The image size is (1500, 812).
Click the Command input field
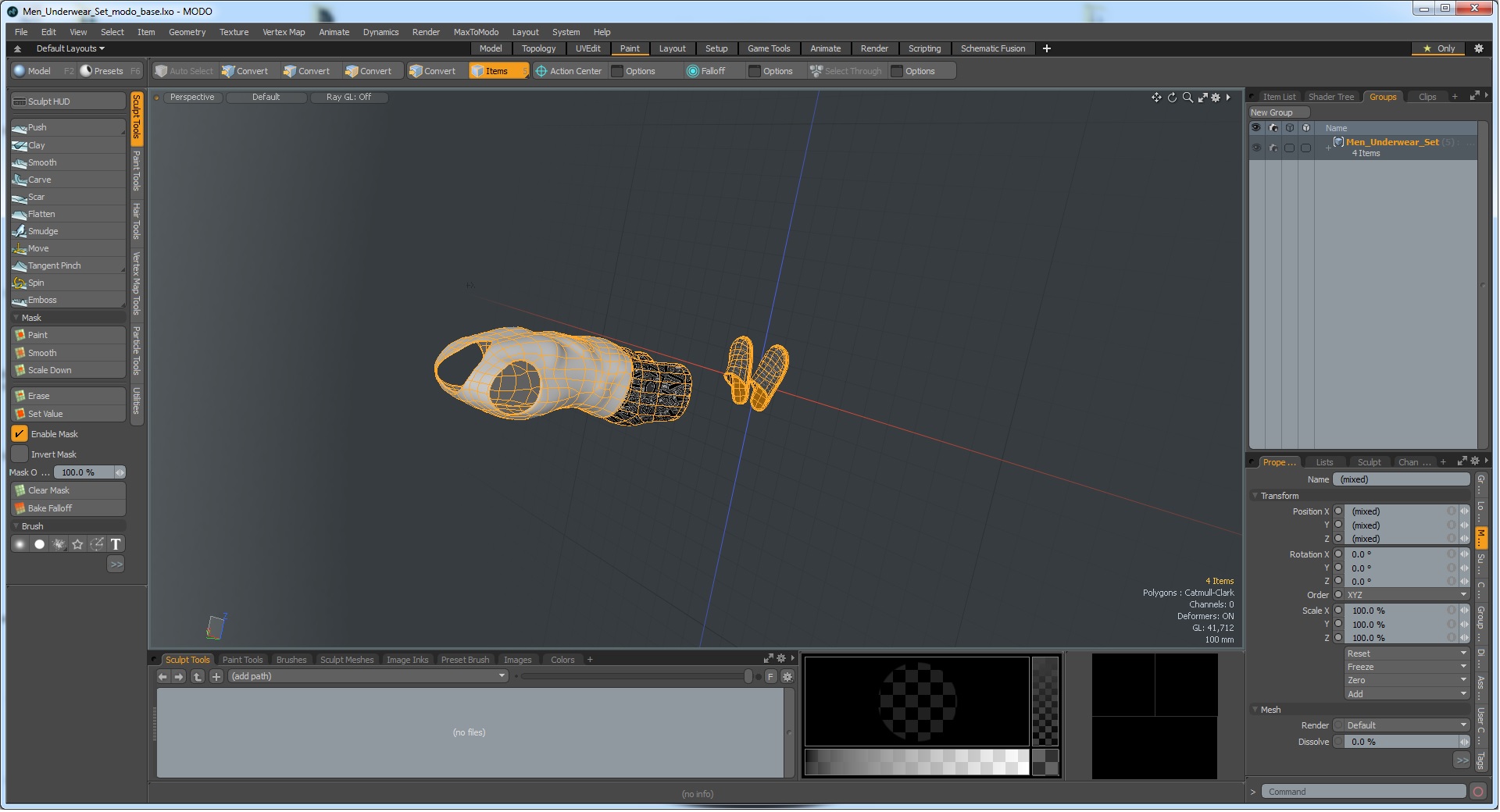1363,792
